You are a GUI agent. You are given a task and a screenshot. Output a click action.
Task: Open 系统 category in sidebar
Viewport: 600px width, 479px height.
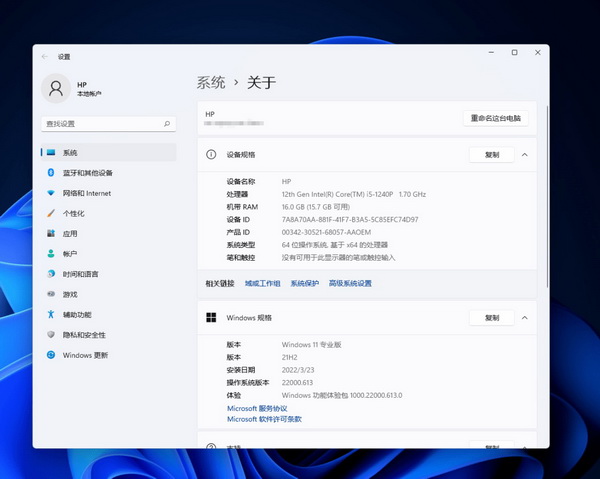pyautogui.click(x=109, y=152)
